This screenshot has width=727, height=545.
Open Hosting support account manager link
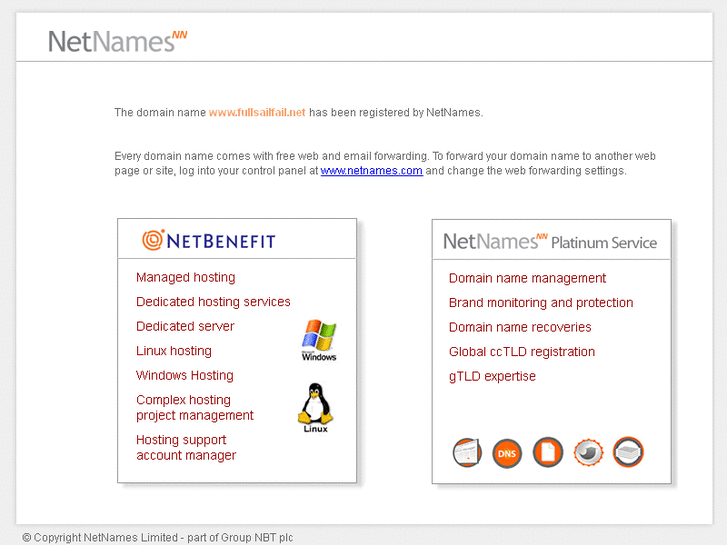(186, 448)
